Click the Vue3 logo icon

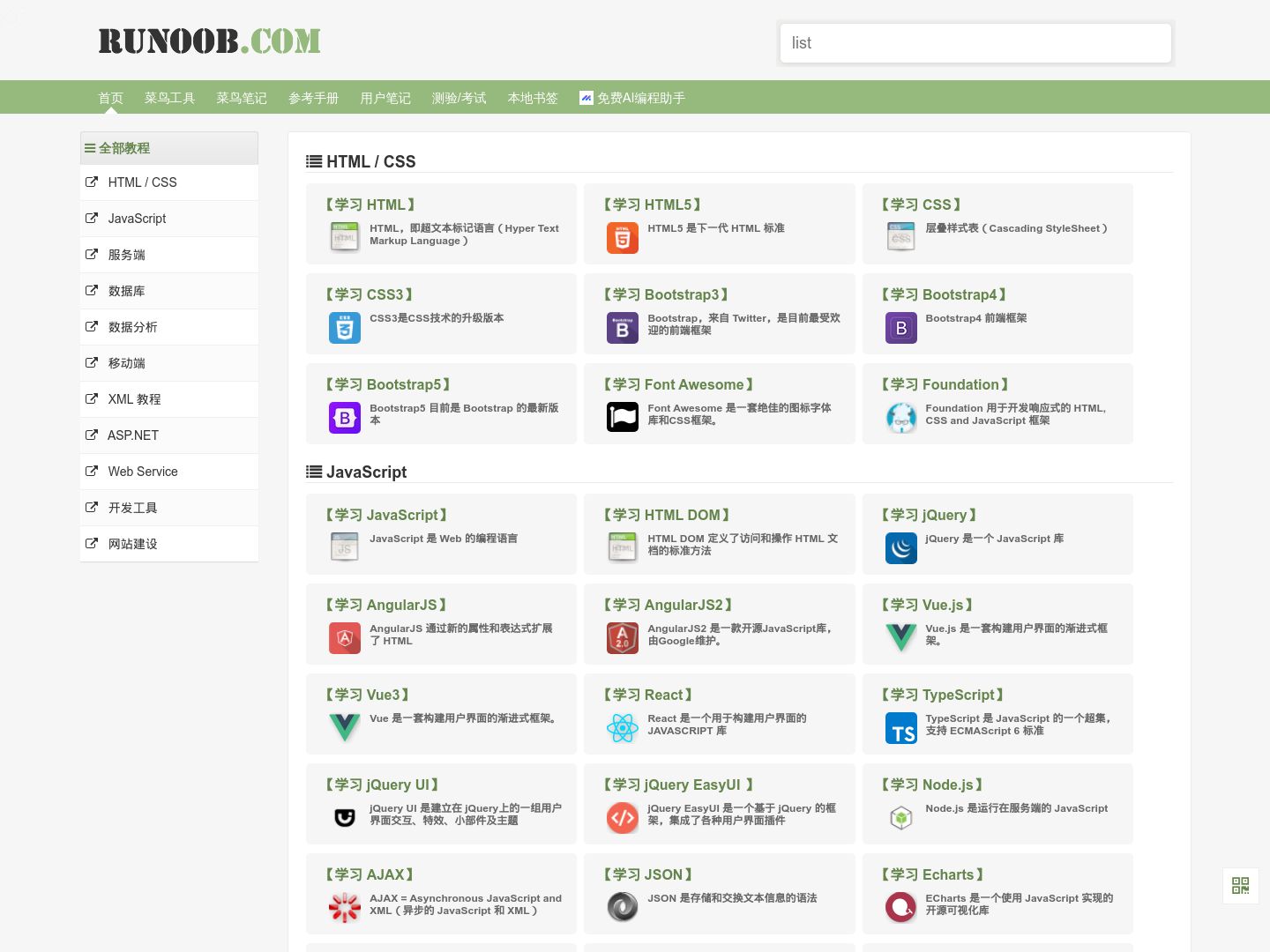point(345,728)
